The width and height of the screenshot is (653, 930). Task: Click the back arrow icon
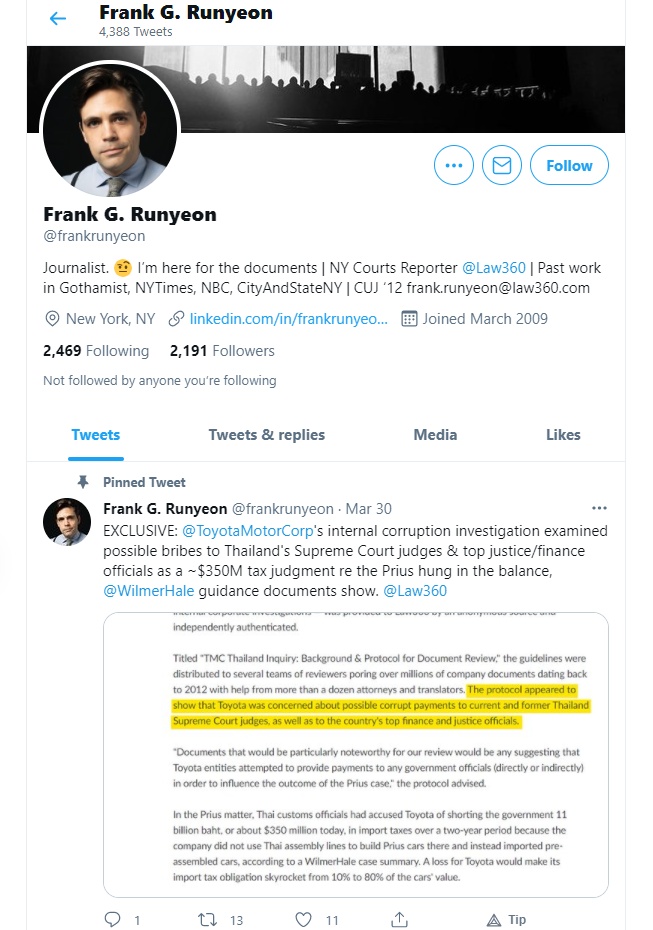58,19
